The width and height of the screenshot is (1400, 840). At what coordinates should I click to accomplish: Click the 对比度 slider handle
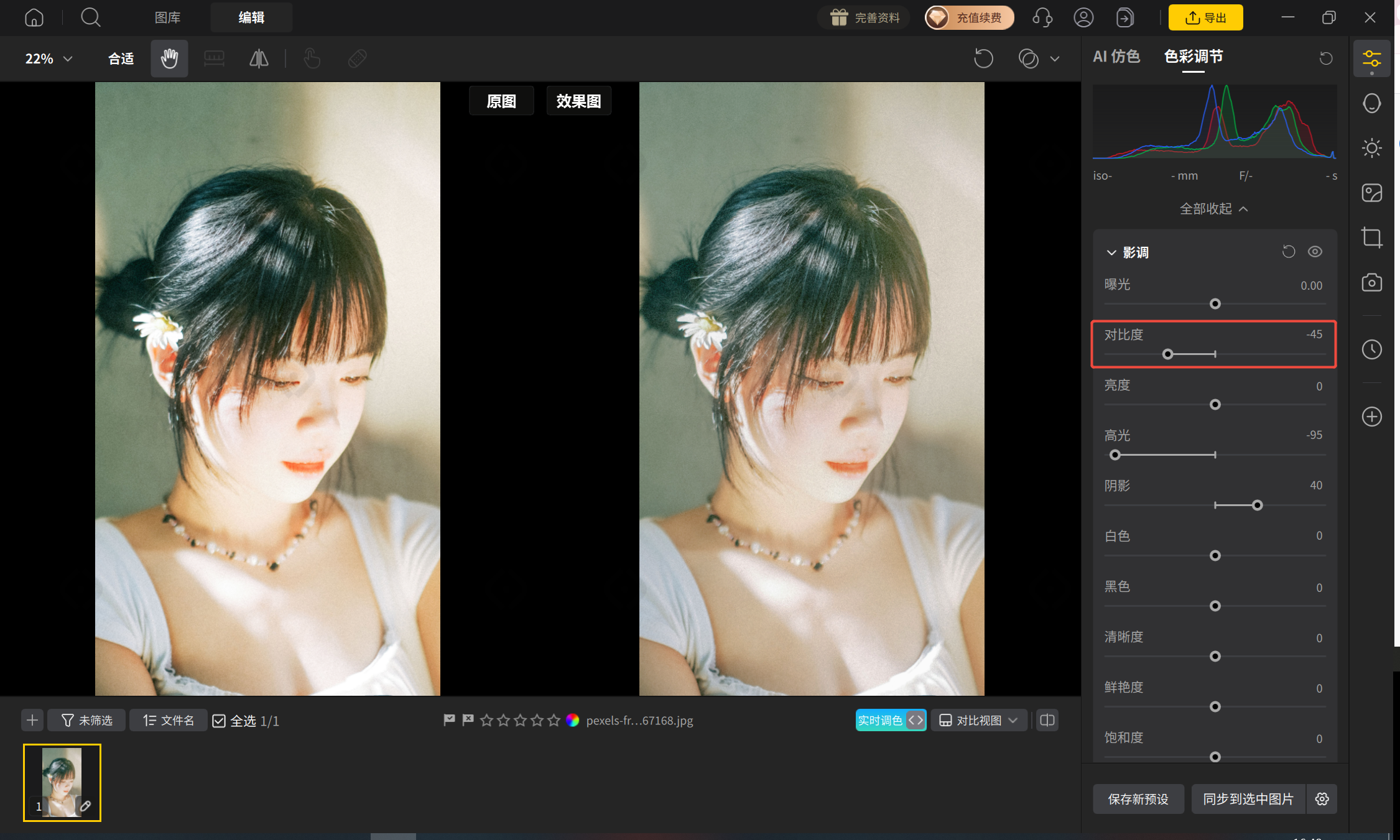click(1167, 354)
